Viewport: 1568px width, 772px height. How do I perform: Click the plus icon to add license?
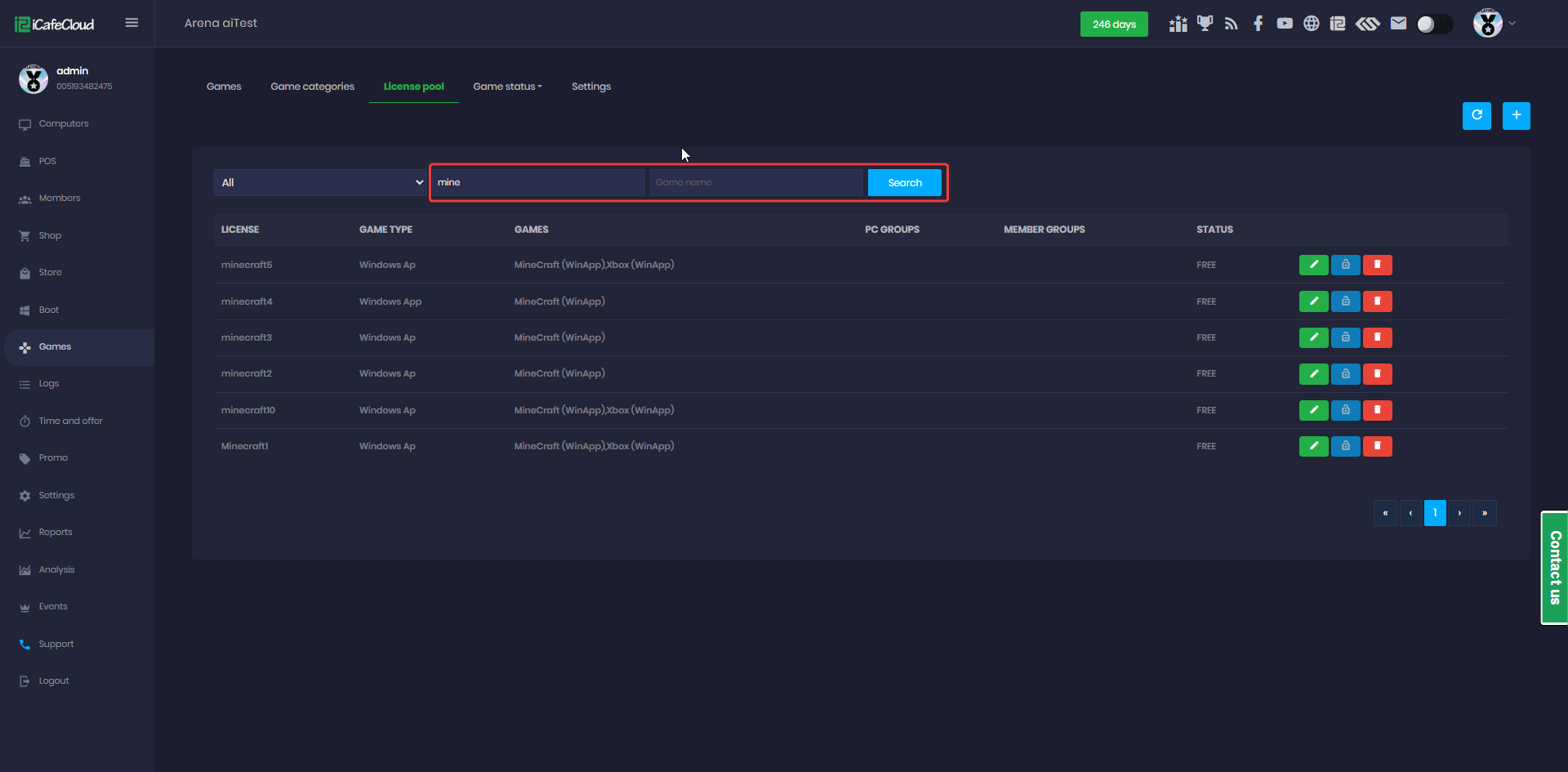pyautogui.click(x=1516, y=116)
